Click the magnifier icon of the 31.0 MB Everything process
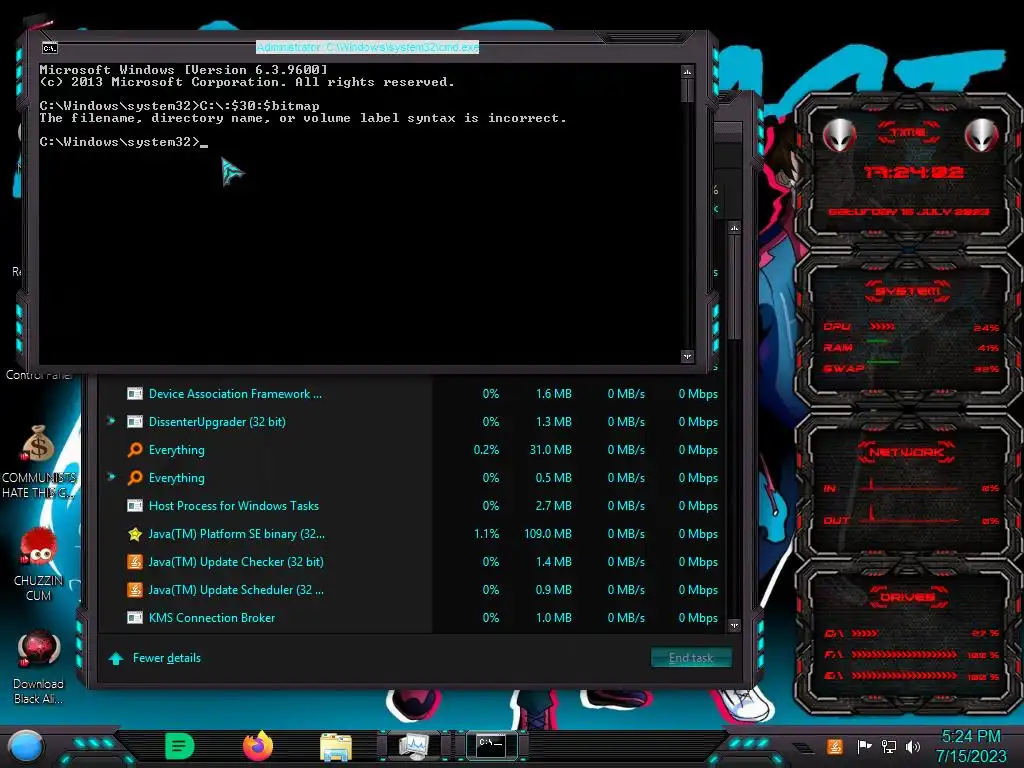Screen dimensions: 1024x768 pyautogui.click(x=135, y=450)
